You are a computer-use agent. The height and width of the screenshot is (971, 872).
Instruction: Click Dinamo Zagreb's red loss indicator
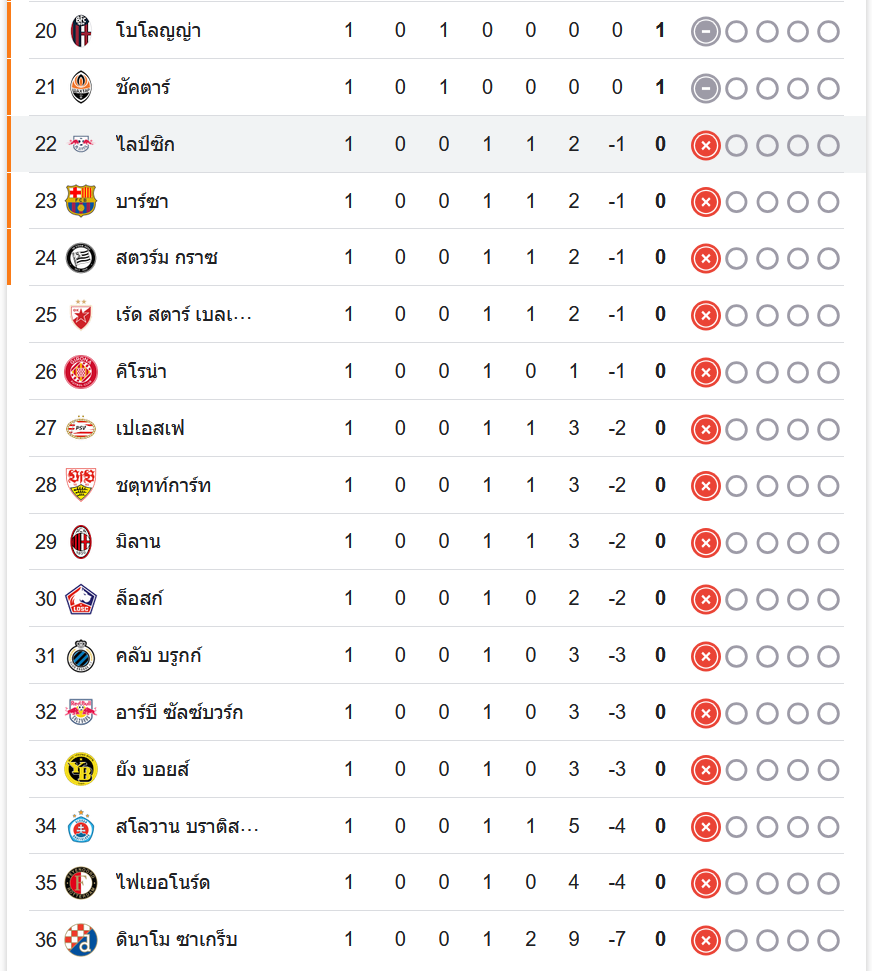tap(705, 940)
